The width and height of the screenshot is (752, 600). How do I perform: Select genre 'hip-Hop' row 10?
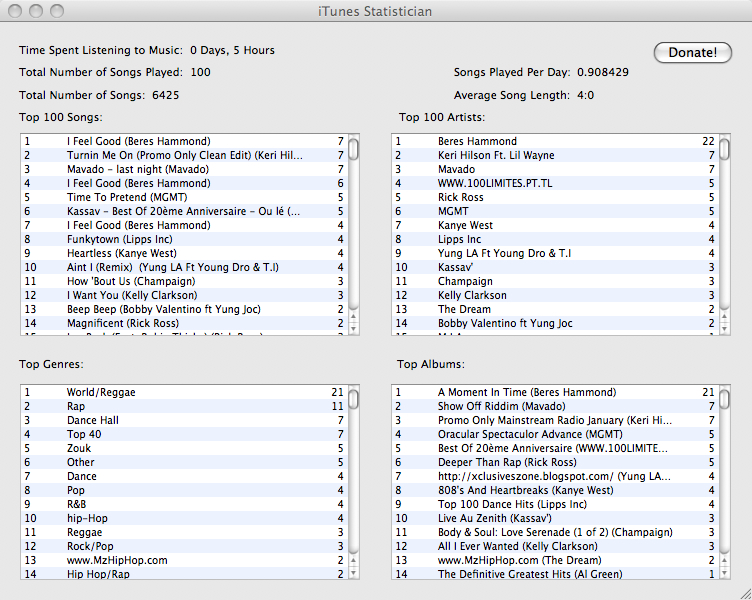(x=185, y=518)
